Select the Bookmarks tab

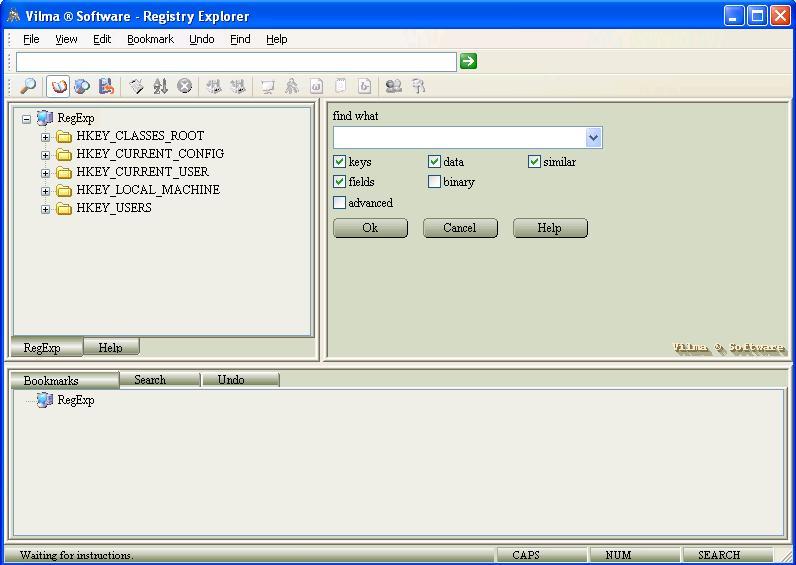pos(64,380)
